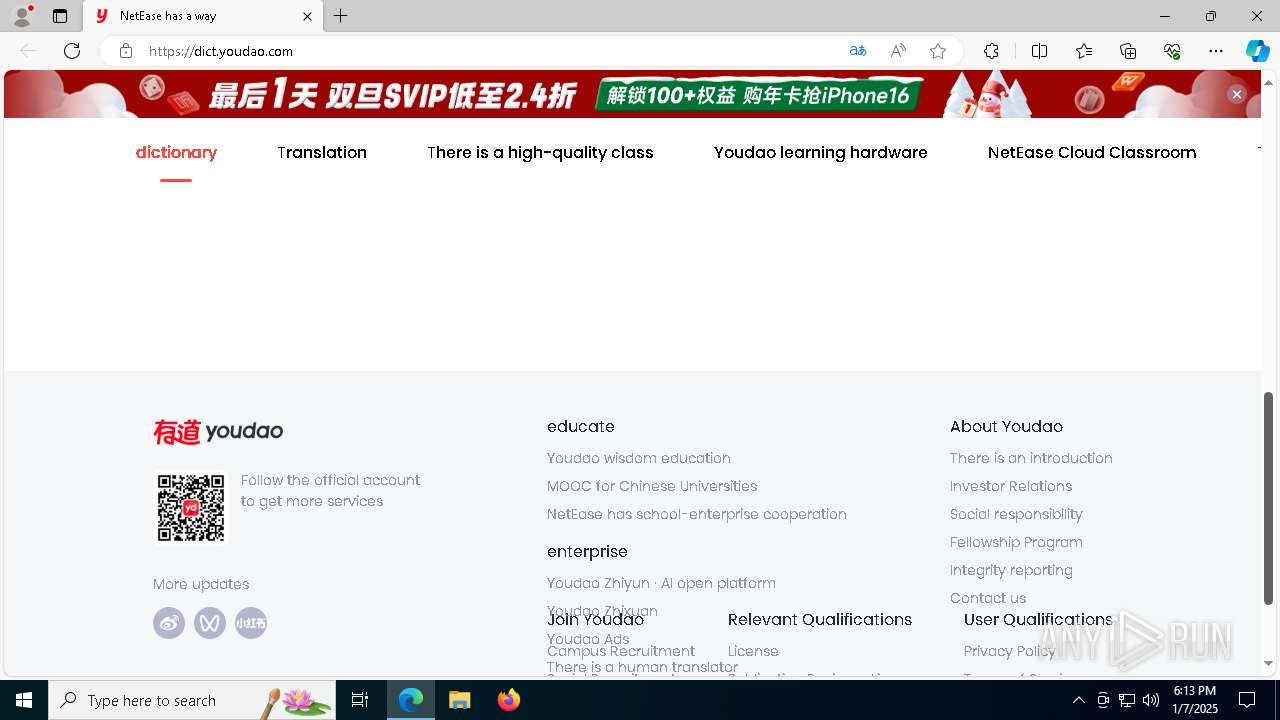
Task: Open Contact us link
Action: [988, 598]
